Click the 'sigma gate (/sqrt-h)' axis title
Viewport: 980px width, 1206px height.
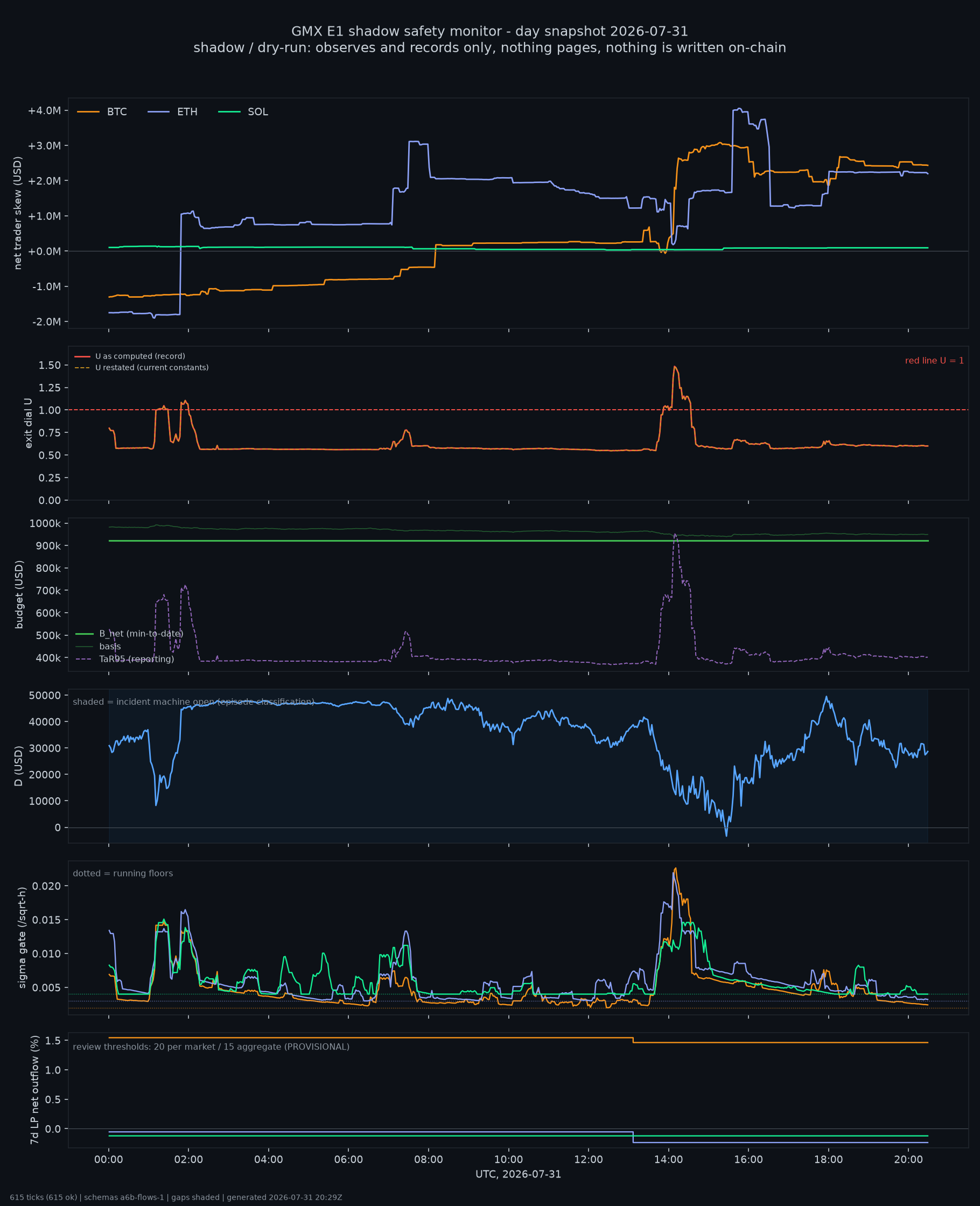[x=22, y=938]
